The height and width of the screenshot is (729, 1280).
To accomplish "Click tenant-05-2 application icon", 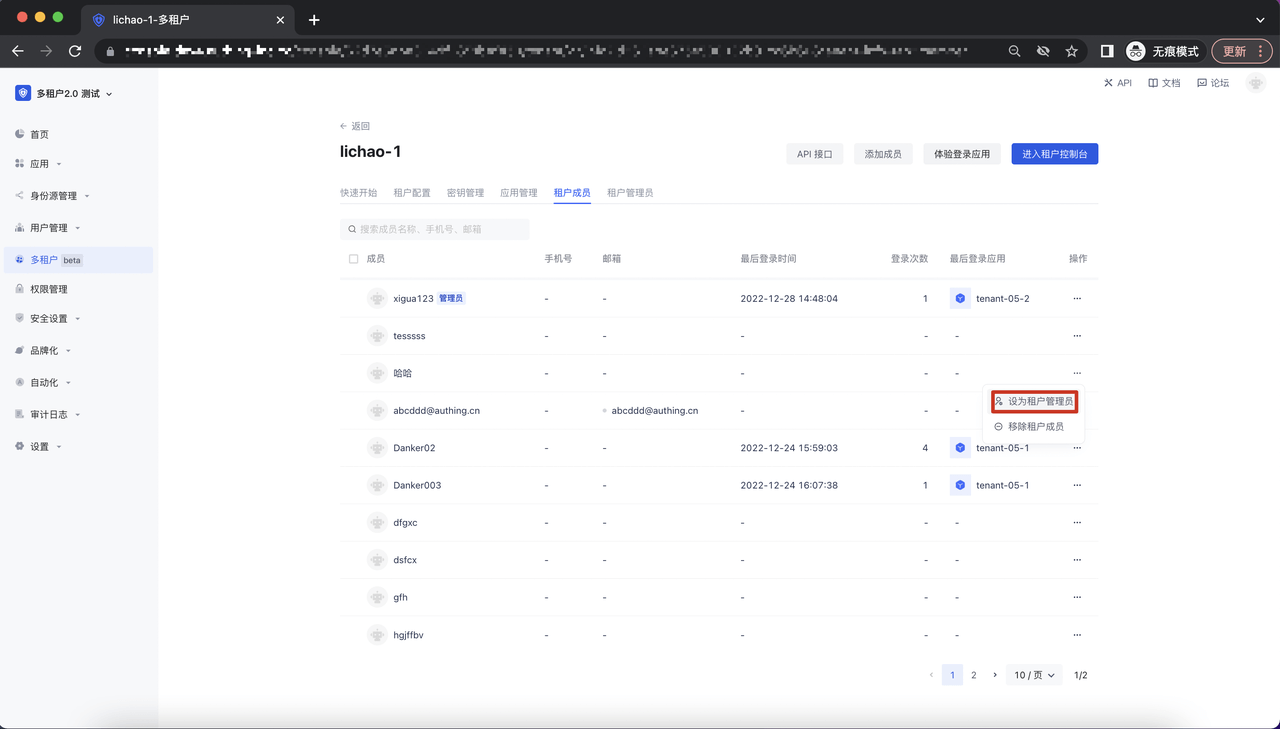I will [x=960, y=298].
